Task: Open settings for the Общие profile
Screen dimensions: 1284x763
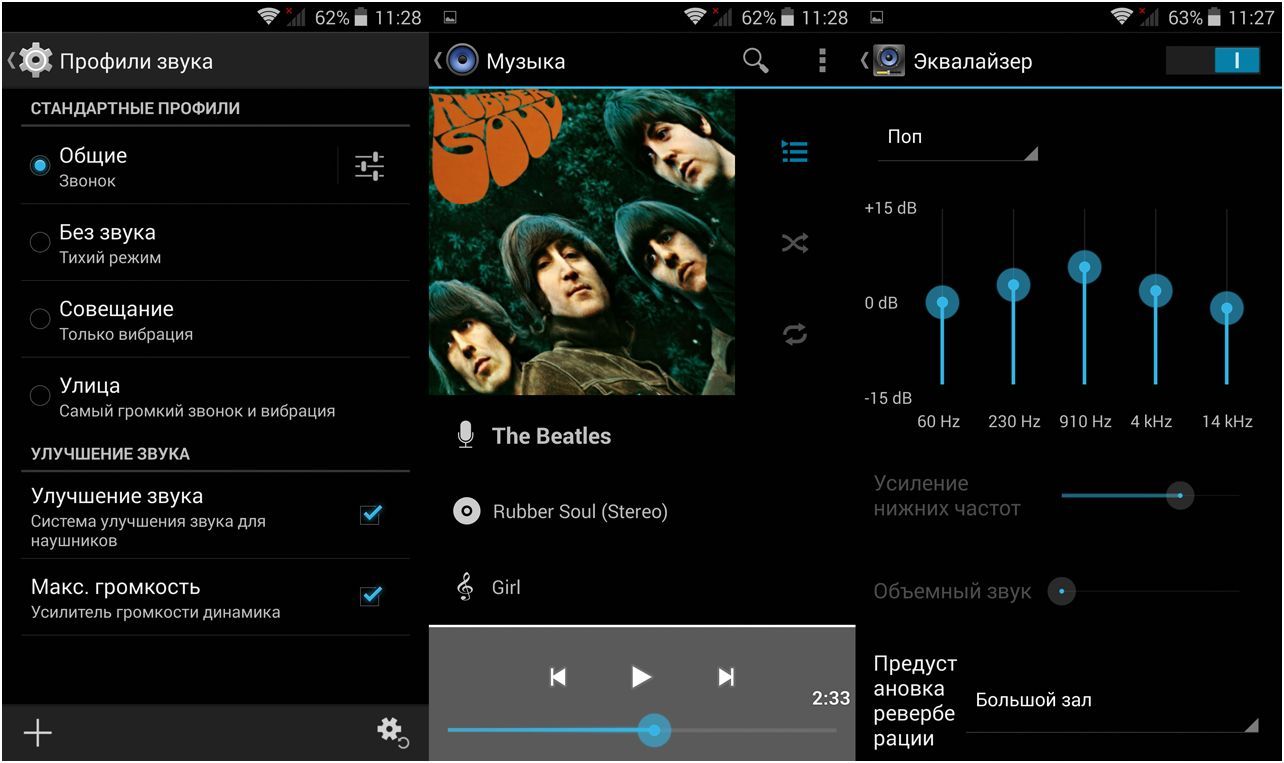Action: tap(369, 166)
